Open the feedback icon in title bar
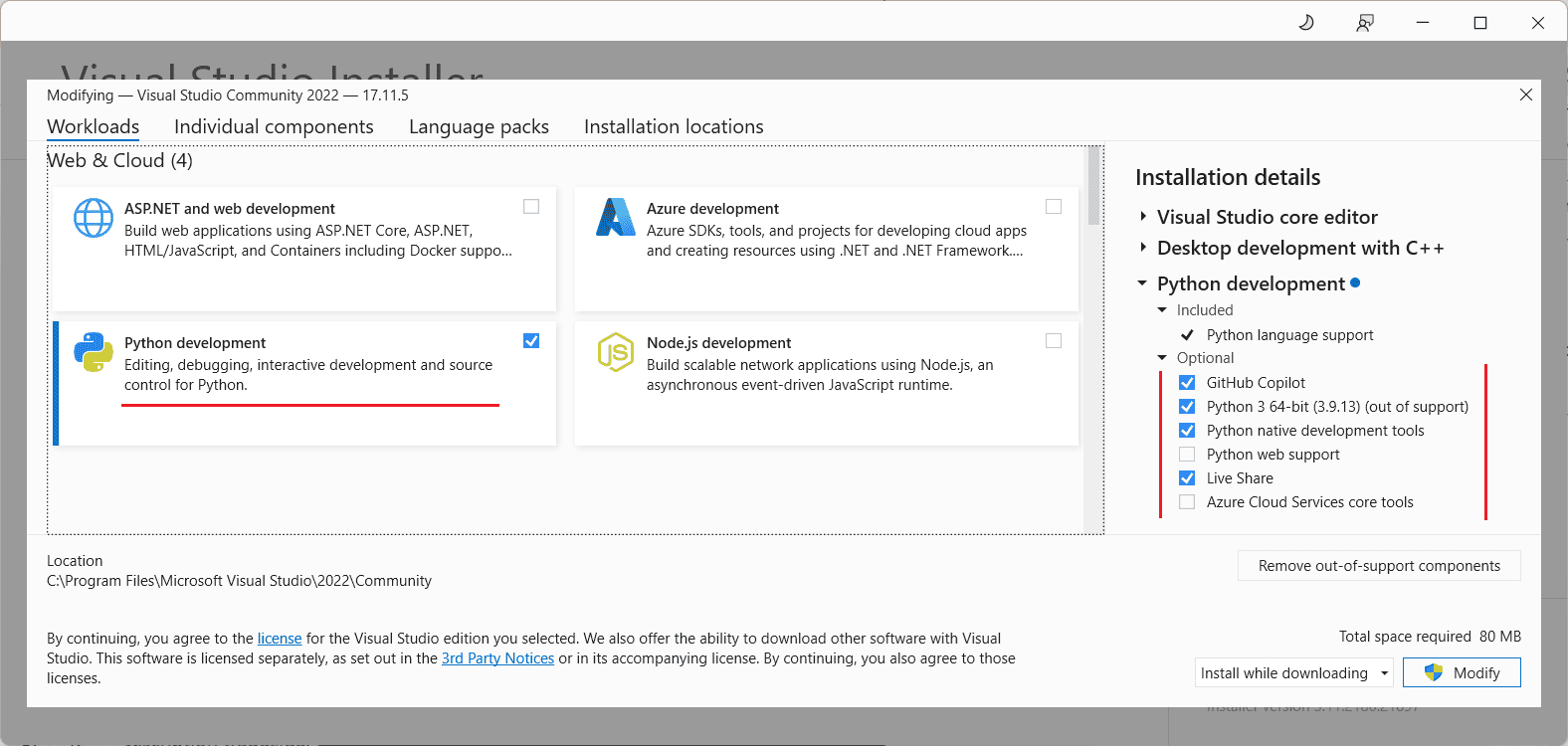 (x=1365, y=22)
